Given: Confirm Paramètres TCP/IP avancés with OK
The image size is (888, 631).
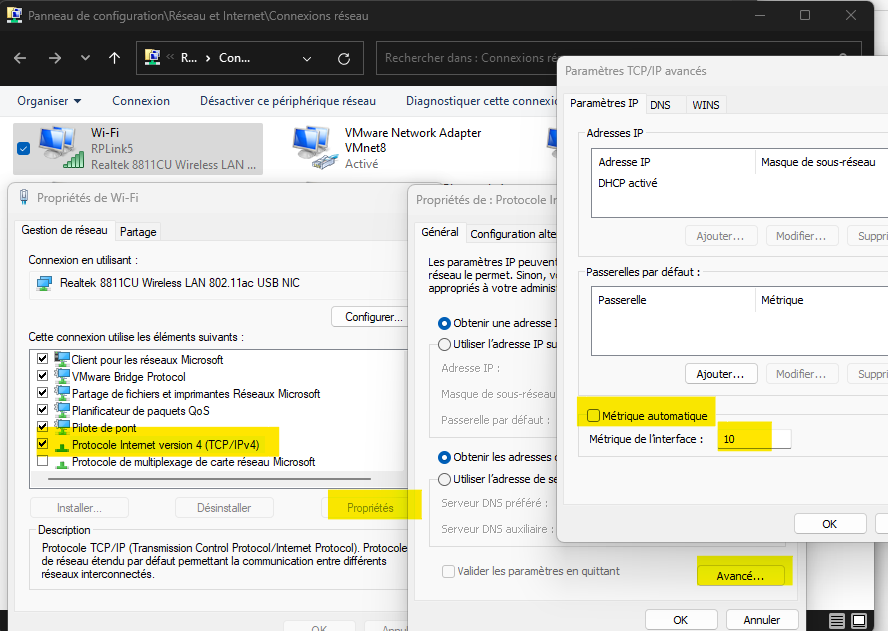Looking at the screenshot, I should tap(830, 524).
